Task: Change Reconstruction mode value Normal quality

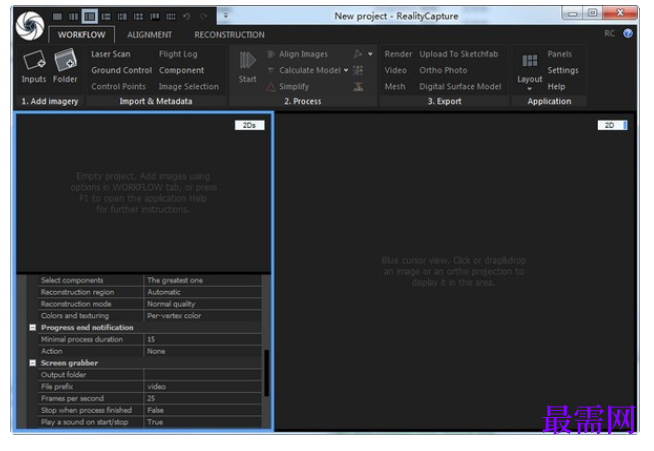Action: [203, 304]
